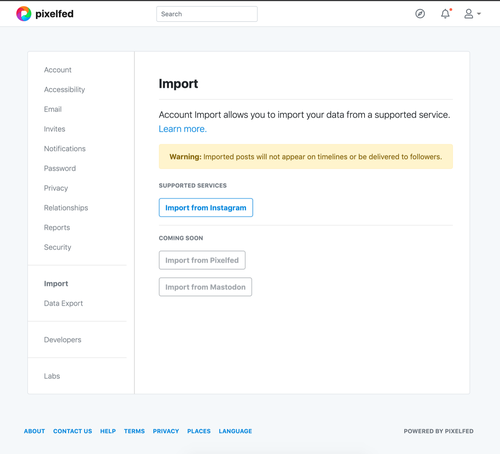The width and height of the screenshot is (500, 454).
Task: Click Import from Instagram button
Action: [206, 208]
